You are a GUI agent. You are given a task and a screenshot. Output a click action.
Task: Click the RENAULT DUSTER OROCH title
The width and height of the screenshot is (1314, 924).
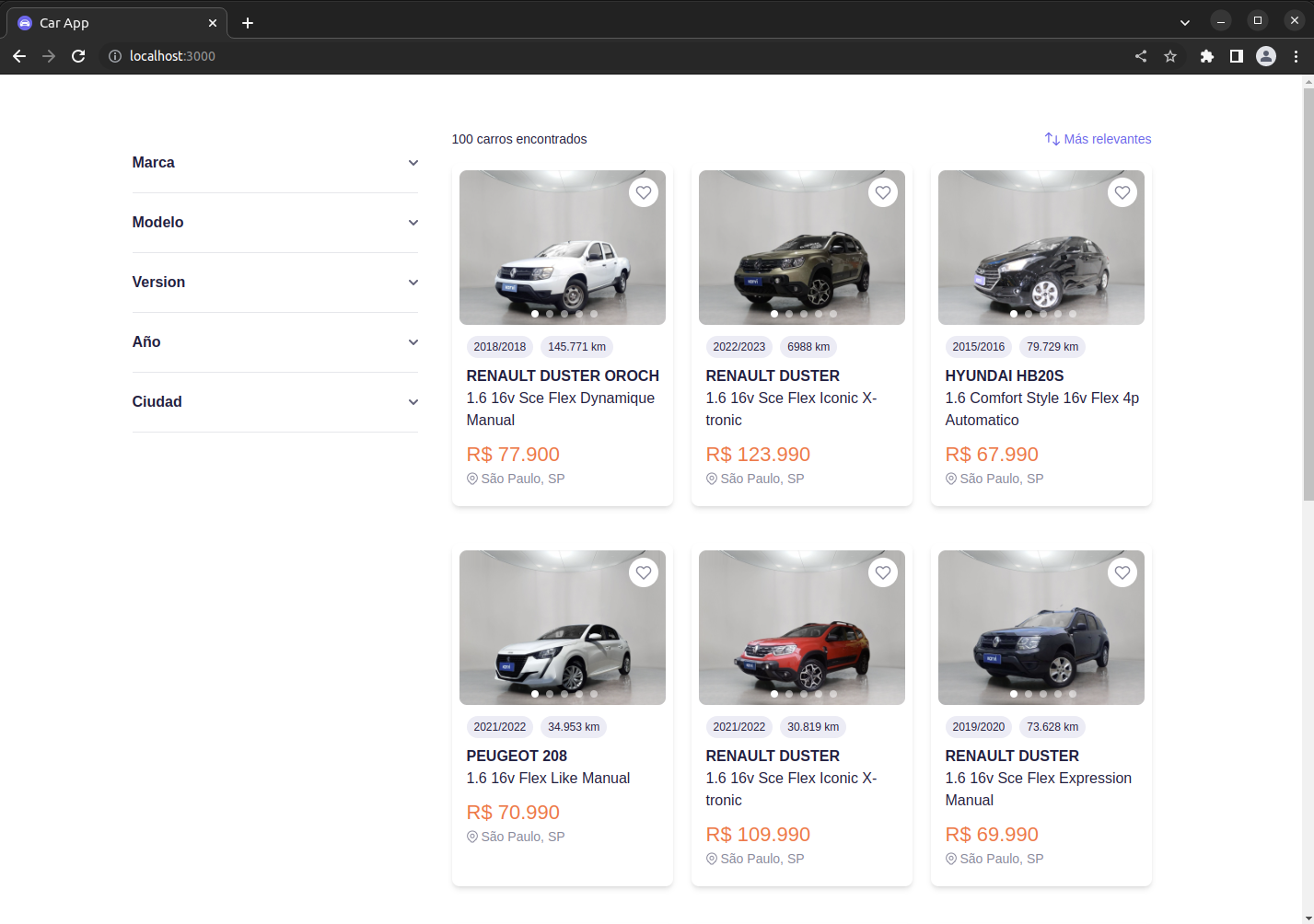click(x=563, y=375)
